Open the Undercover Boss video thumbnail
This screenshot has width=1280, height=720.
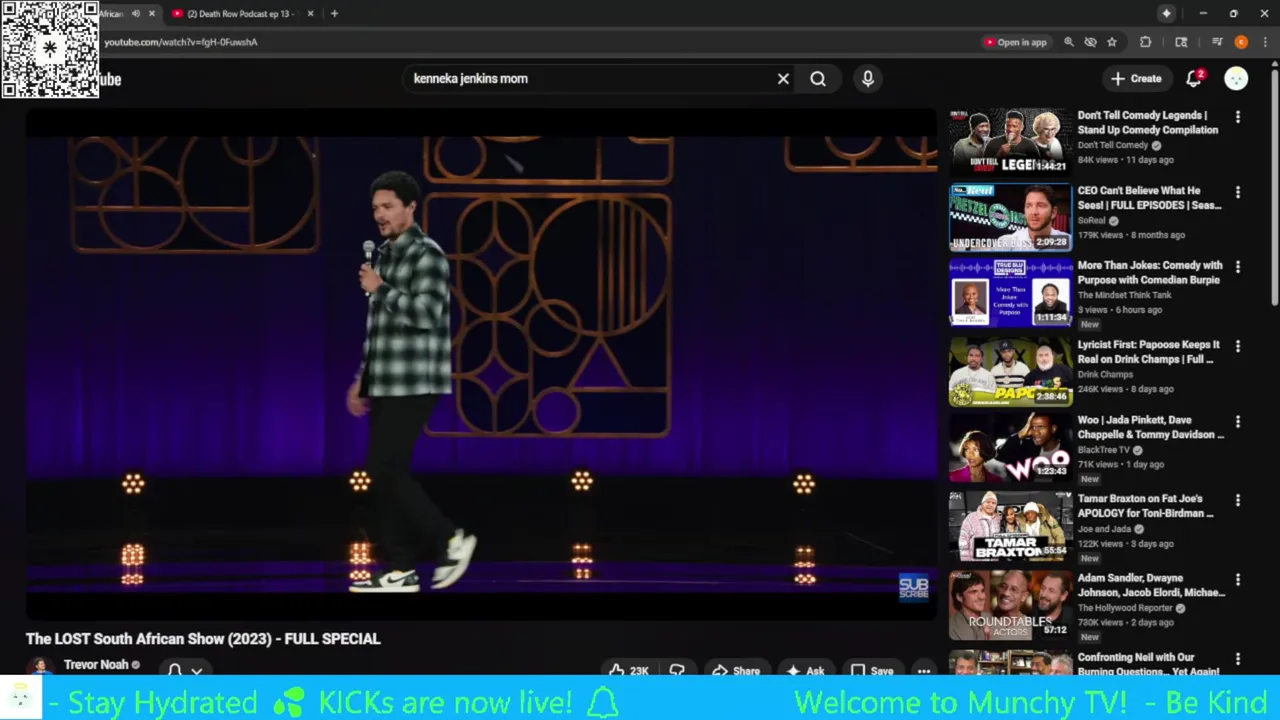[1010, 217]
